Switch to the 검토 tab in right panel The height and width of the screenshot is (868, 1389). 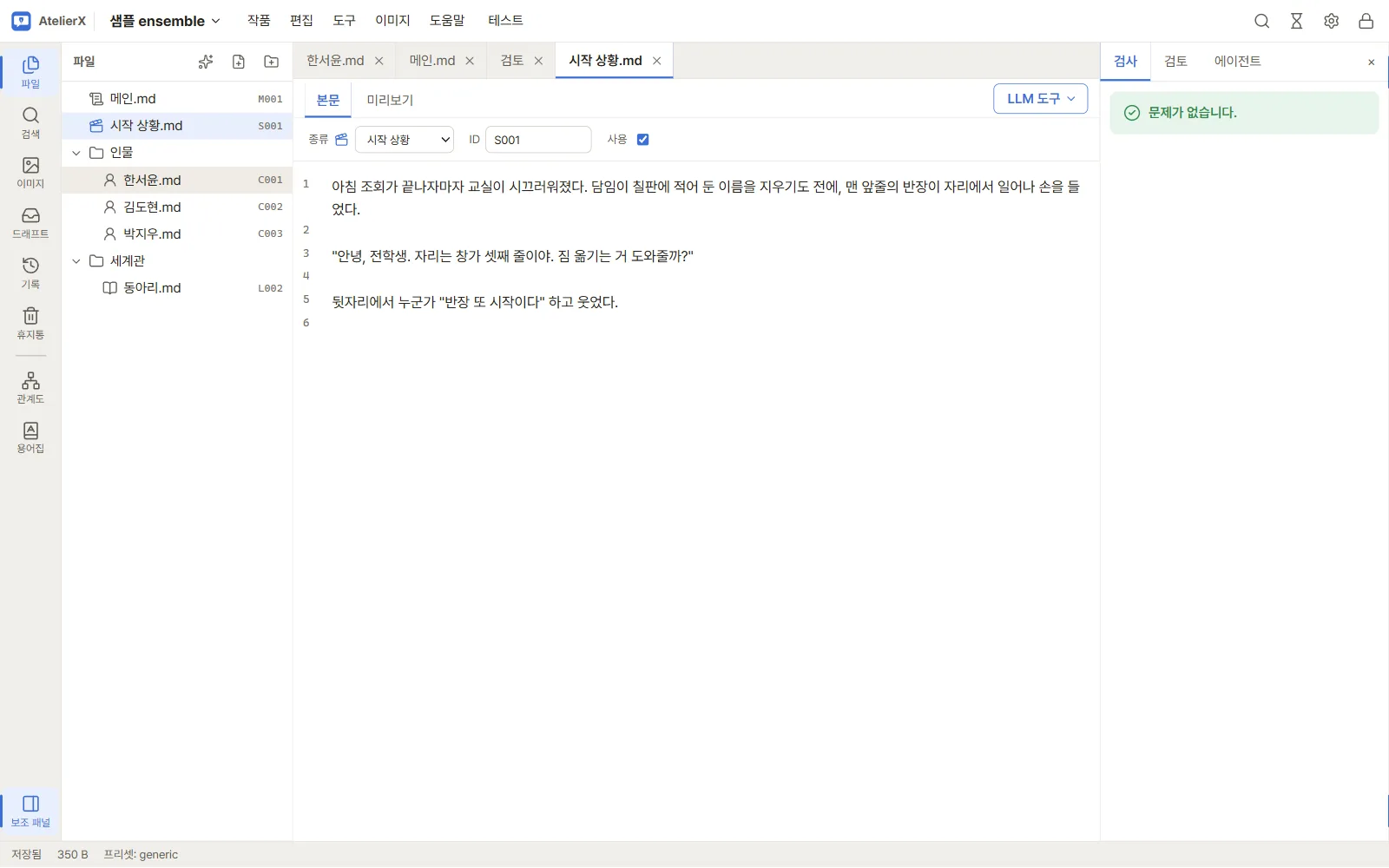[1175, 62]
